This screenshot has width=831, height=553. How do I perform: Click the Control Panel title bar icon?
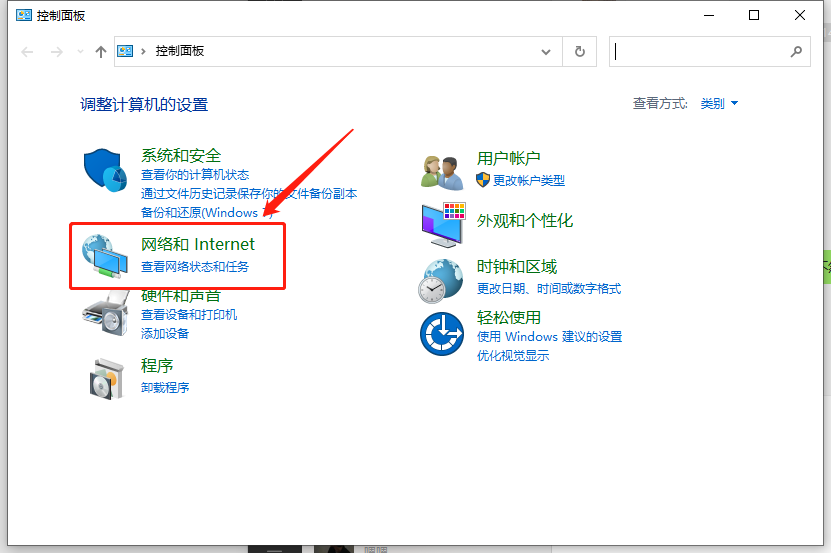(x=24, y=15)
